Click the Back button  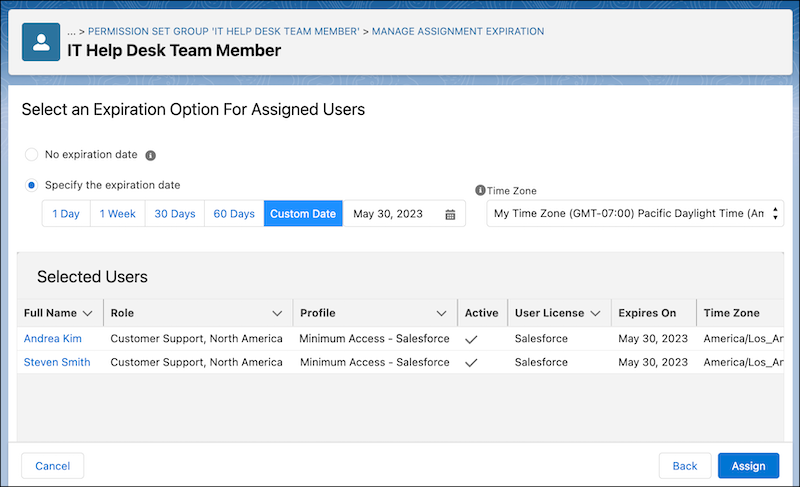[x=685, y=466]
